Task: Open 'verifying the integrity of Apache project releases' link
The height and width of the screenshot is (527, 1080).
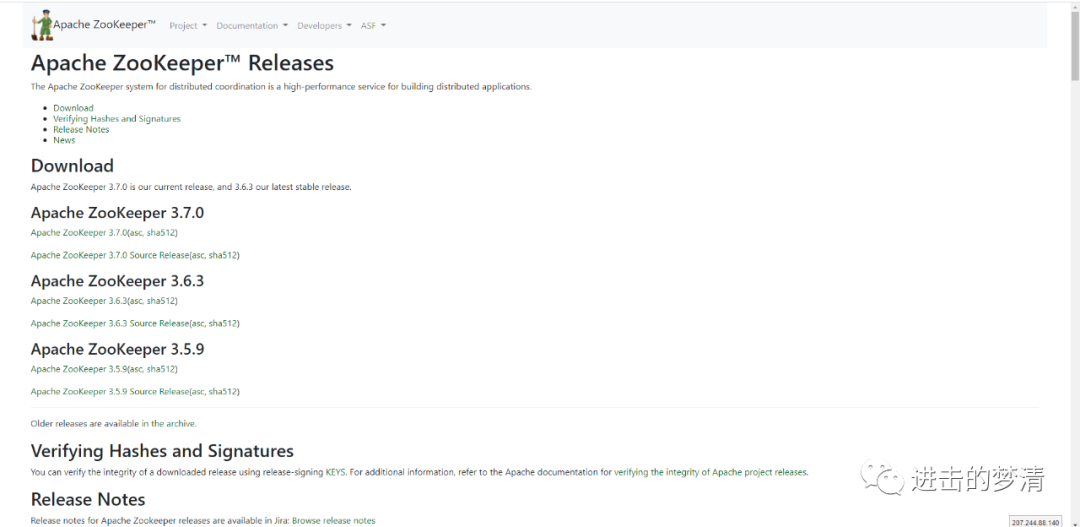Action: tap(709, 473)
